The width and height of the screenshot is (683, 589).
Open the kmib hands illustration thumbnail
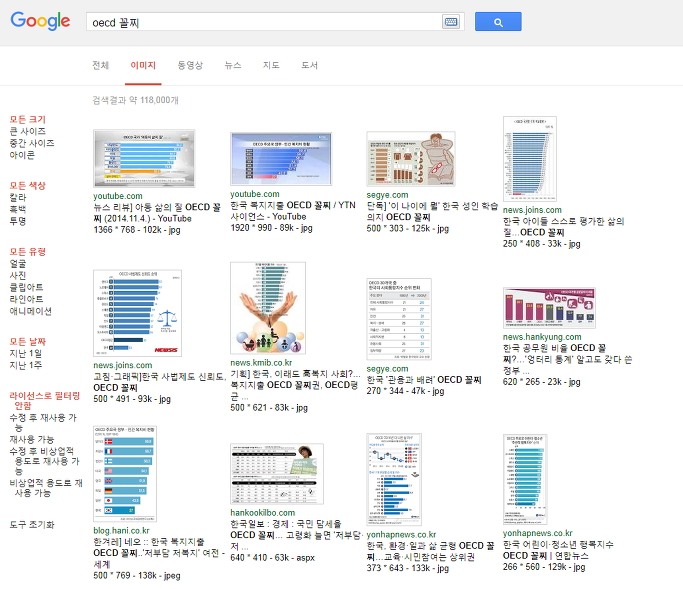[268, 308]
